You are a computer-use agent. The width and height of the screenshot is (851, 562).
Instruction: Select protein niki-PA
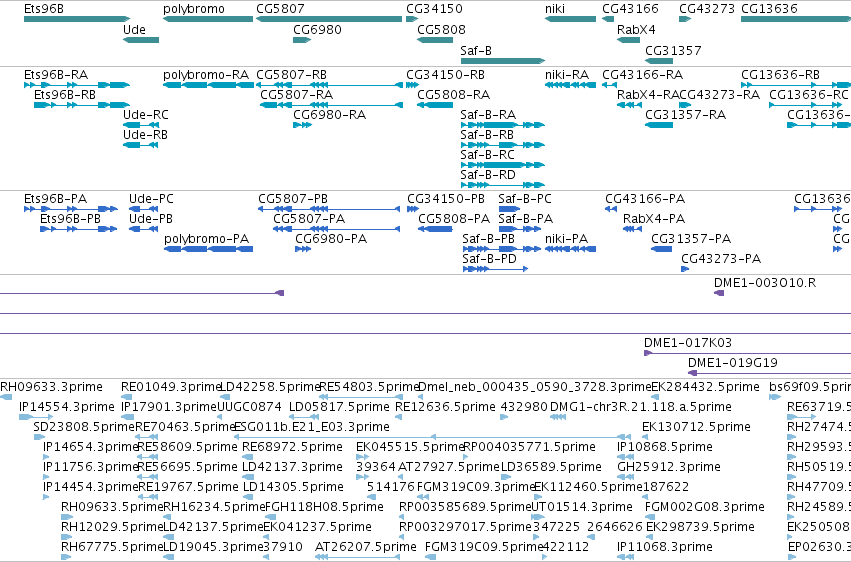tap(570, 249)
